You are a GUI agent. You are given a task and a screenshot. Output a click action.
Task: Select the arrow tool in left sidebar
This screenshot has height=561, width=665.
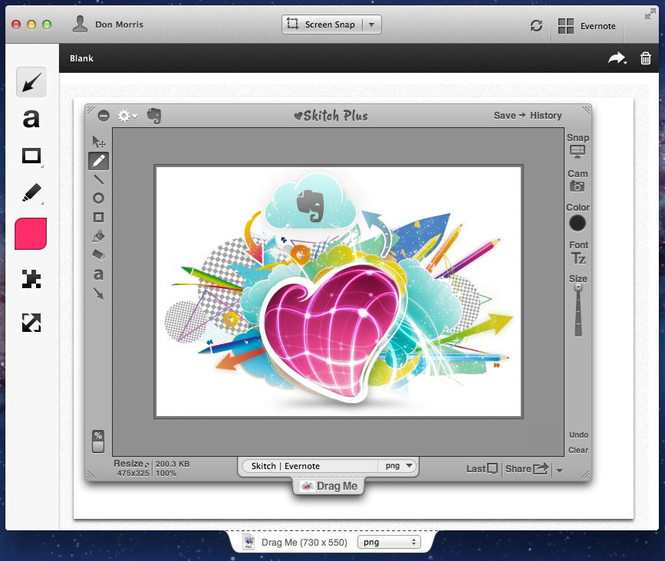pyautogui.click(x=31, y=82)
